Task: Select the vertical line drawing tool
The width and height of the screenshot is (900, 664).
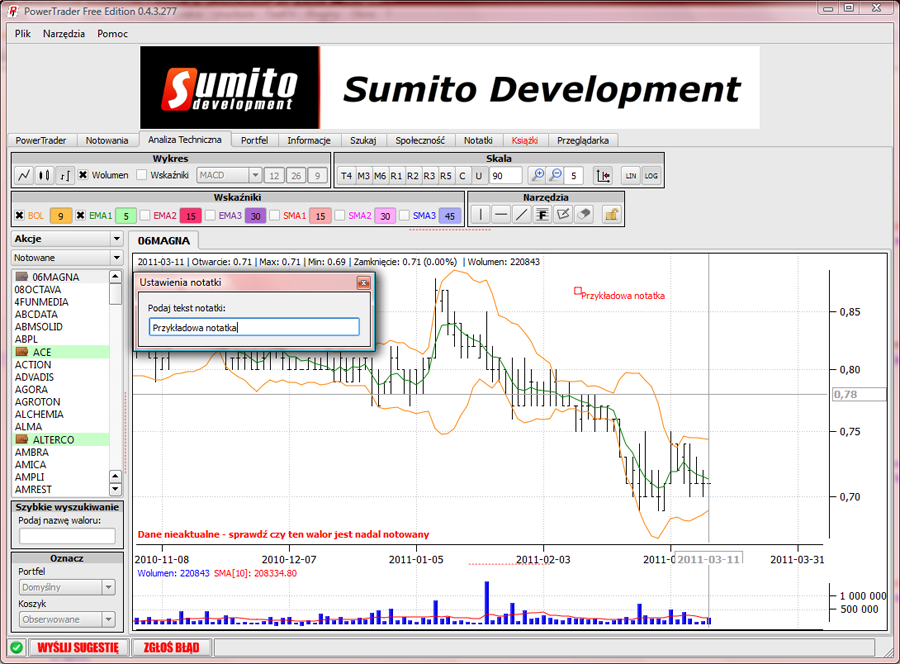Action: click(x=480, y=215)
